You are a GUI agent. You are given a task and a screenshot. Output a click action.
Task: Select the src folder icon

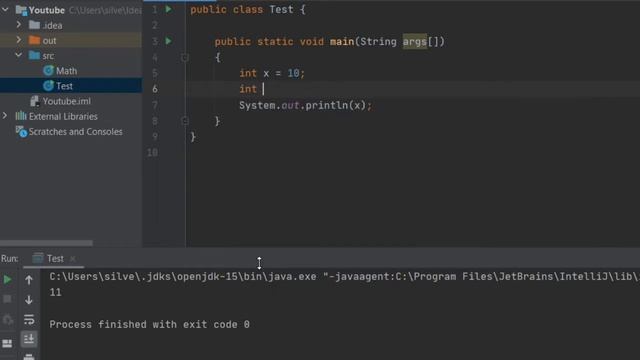click(35, 55)
